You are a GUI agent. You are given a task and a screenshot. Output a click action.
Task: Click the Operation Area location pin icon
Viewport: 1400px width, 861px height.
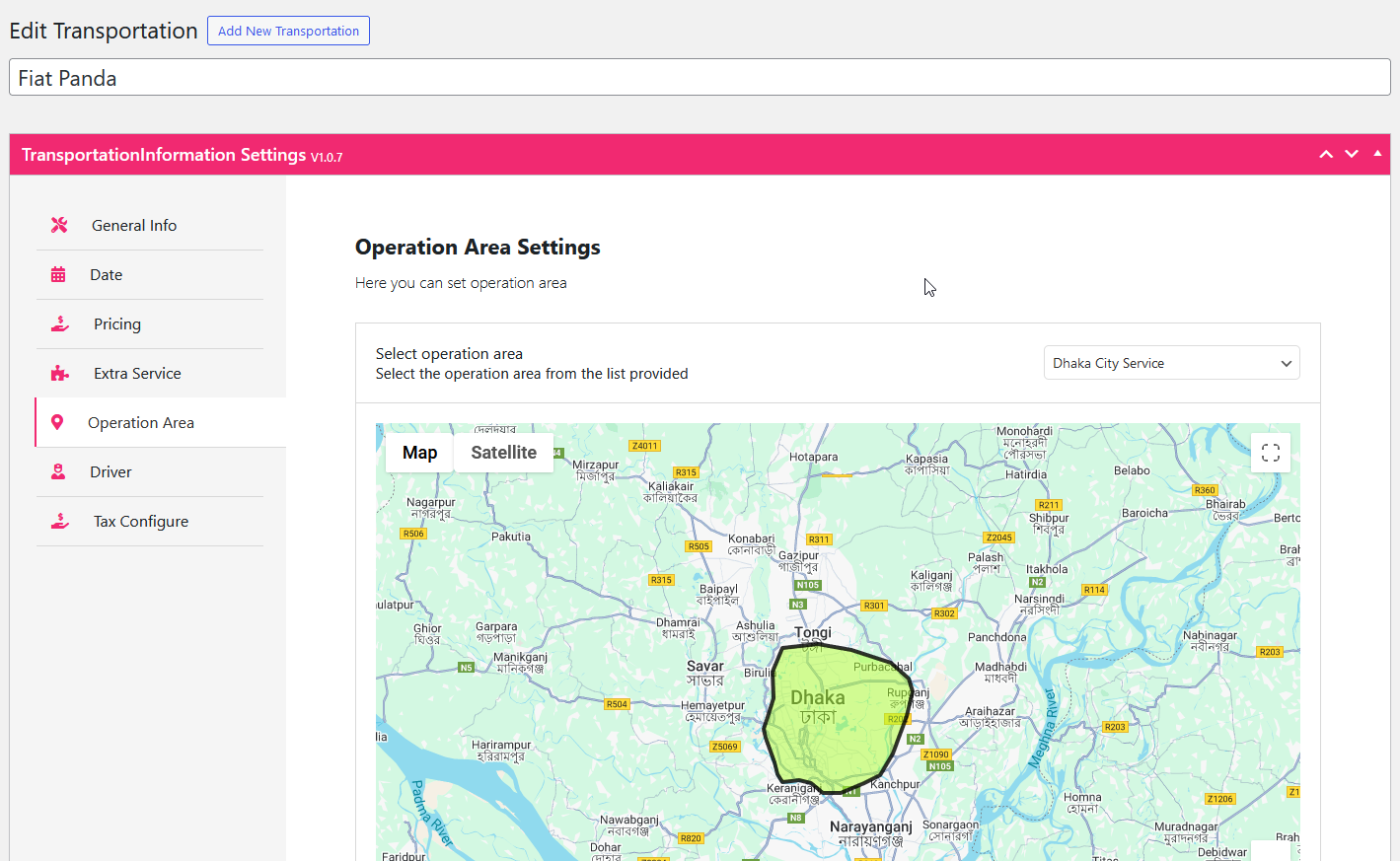(57, 422)
